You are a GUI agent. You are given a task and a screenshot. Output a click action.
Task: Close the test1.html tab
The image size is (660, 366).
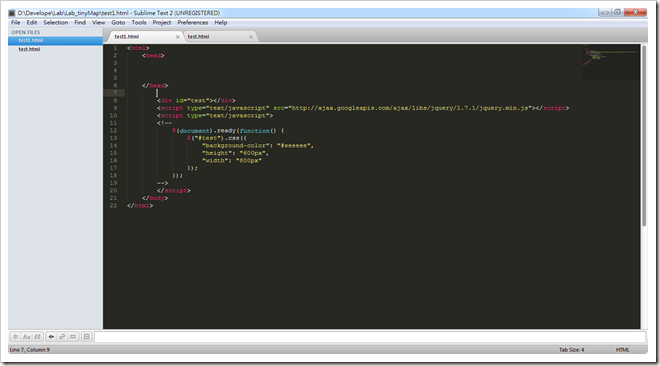tap(178, 37)
